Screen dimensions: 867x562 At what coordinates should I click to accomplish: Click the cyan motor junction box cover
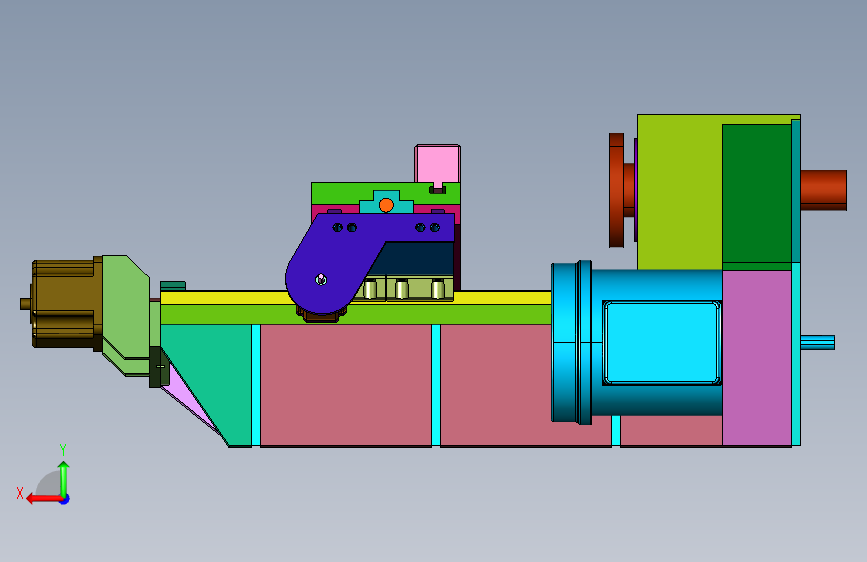(661, 342)
